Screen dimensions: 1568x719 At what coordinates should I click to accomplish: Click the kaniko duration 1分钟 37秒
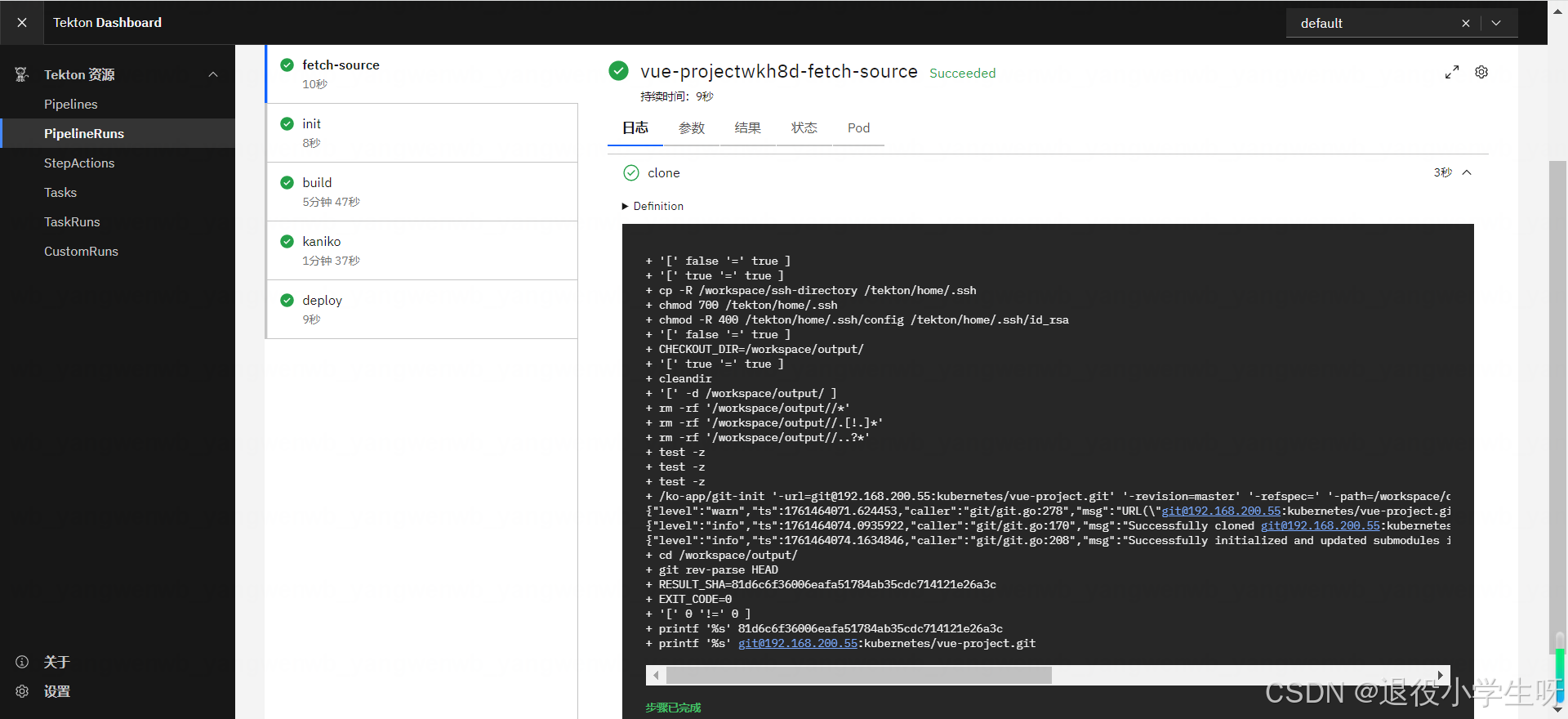point(331,261)
